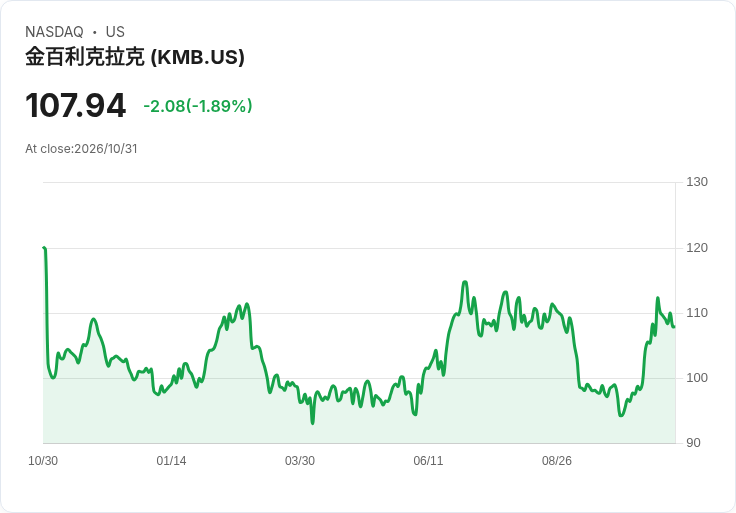The width and height of the screenshot is (736, 513).
Task: Click the 130 y-axis label
Action: click(x=697, y=182)
